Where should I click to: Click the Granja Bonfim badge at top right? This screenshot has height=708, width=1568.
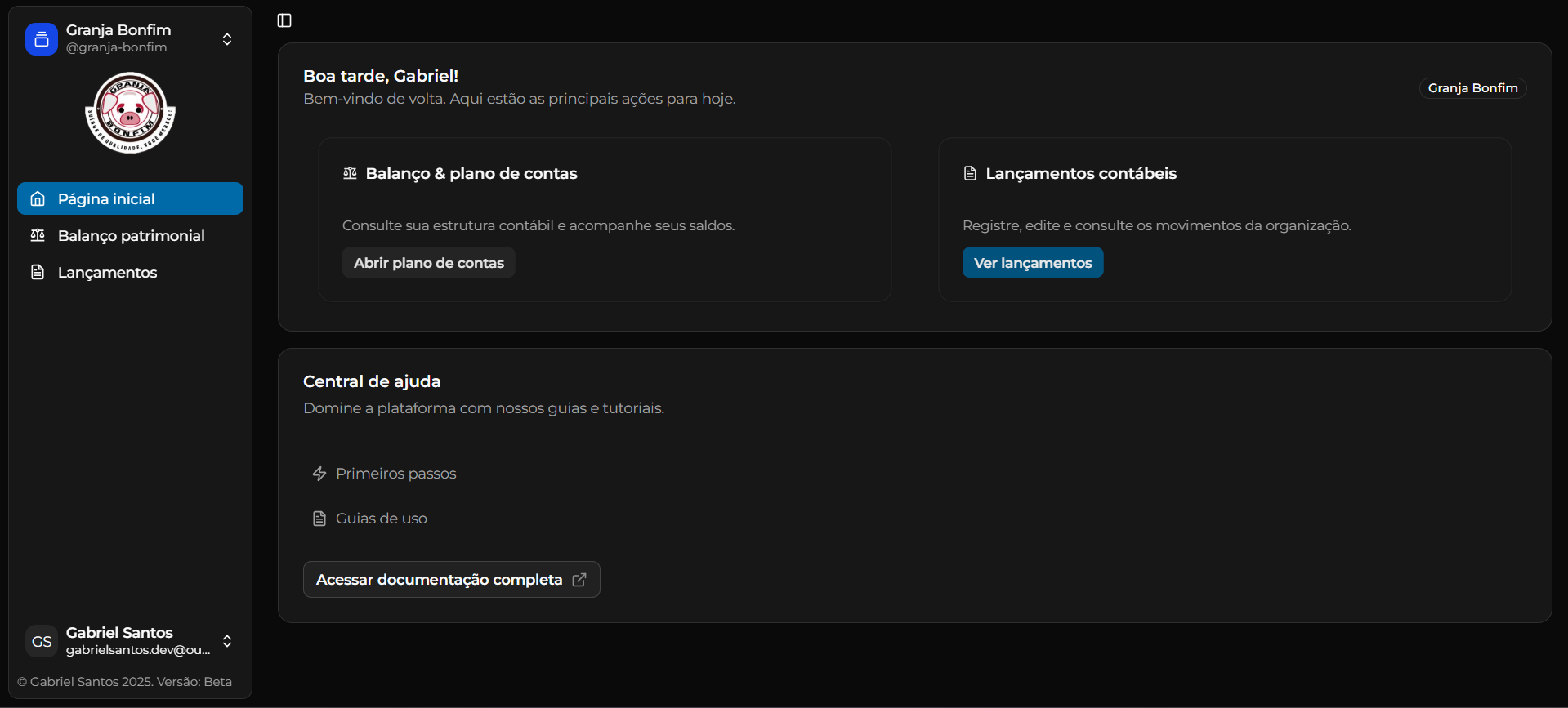coord(1472,88)
